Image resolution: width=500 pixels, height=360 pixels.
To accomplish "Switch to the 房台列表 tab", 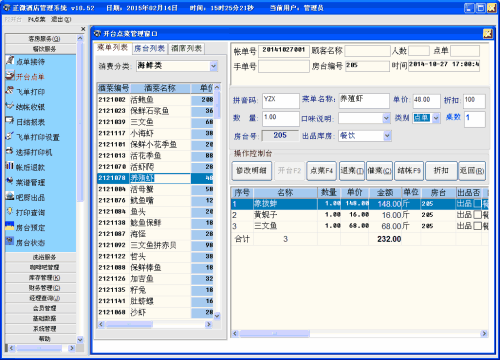I will pyautogui.click(x=150, y=49).
